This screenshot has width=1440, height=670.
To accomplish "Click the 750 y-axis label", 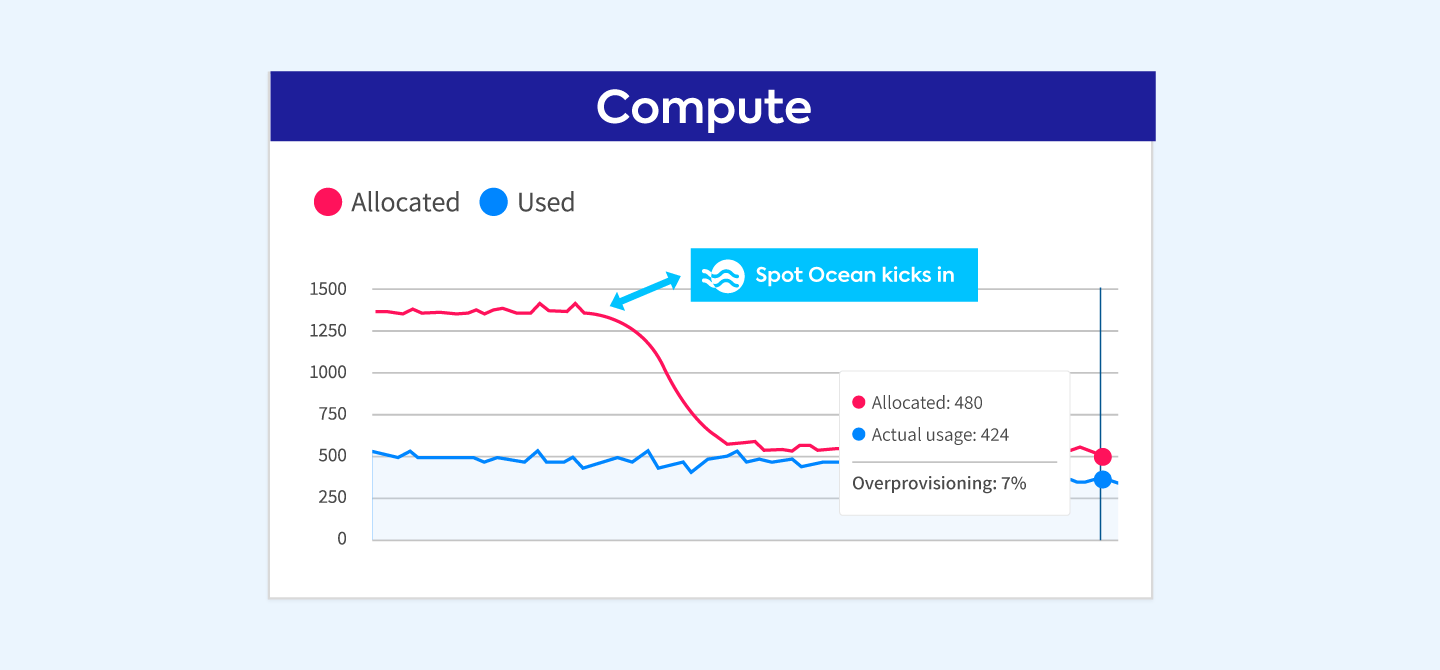I will [x=332, y=414].
